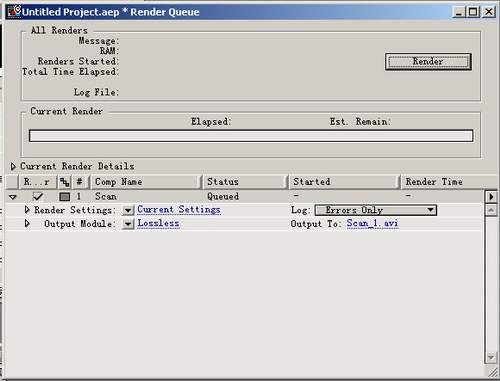Minimize the Render Queue window

point(459,12)
